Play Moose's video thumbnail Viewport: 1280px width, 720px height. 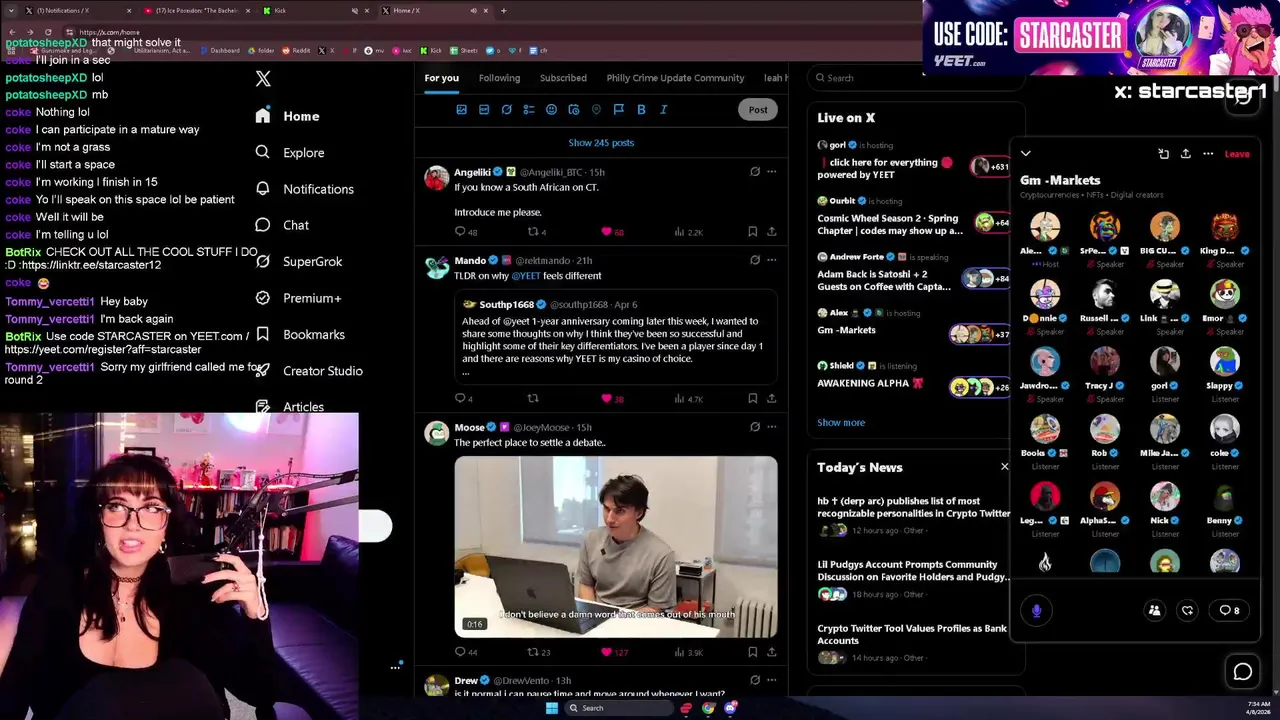pyautogui.click(x=616, y=547)
